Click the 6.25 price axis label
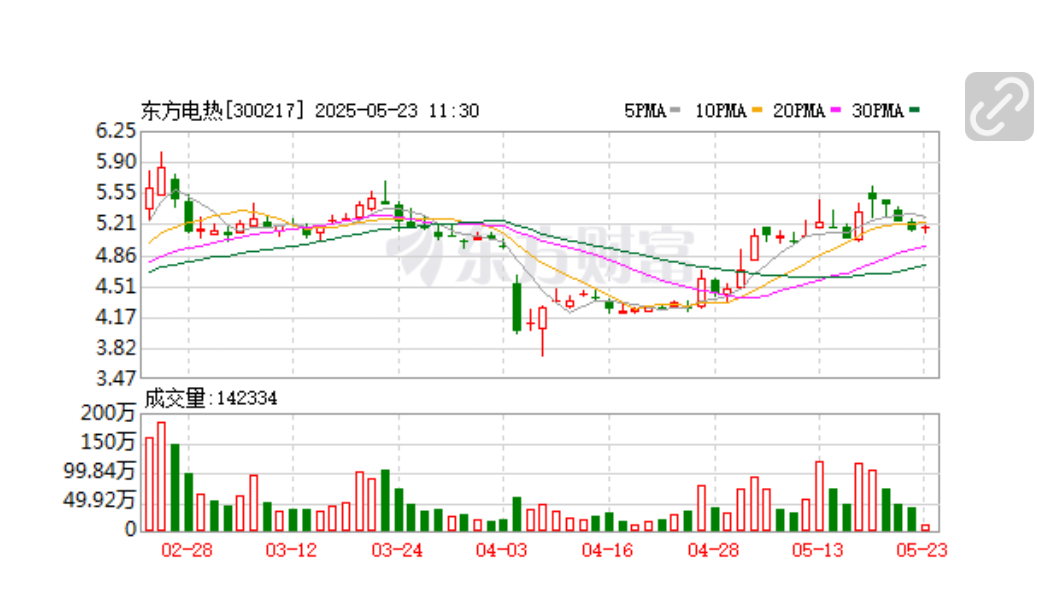The image size is (1038, 609). click(116, 131)
